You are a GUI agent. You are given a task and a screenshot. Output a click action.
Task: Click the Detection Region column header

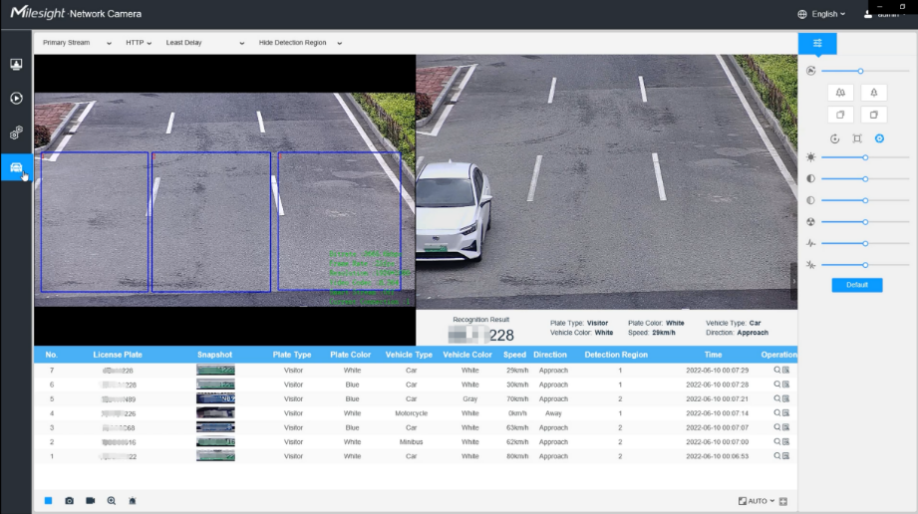tap(616, 355)
